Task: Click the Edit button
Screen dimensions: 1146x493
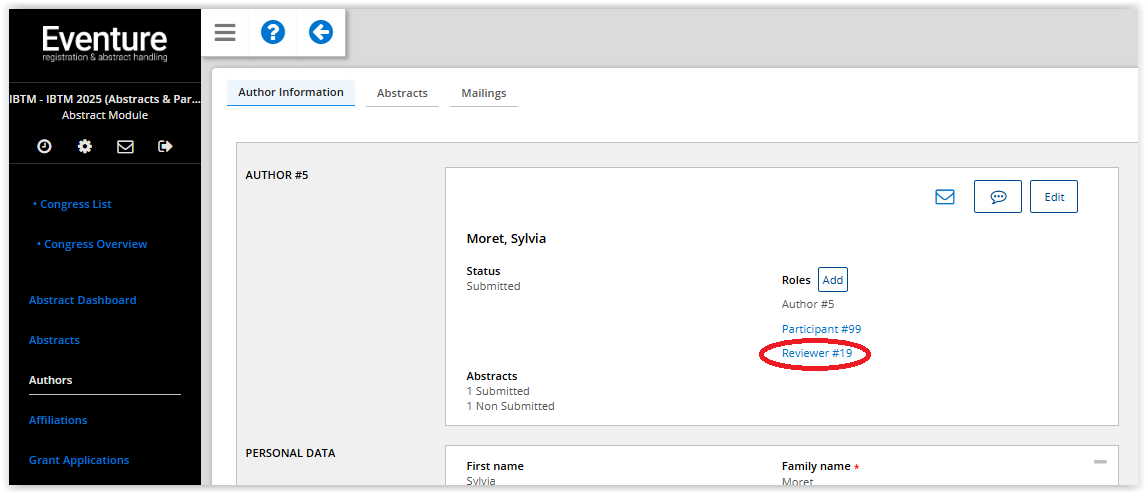Action: pos(1054,197)
